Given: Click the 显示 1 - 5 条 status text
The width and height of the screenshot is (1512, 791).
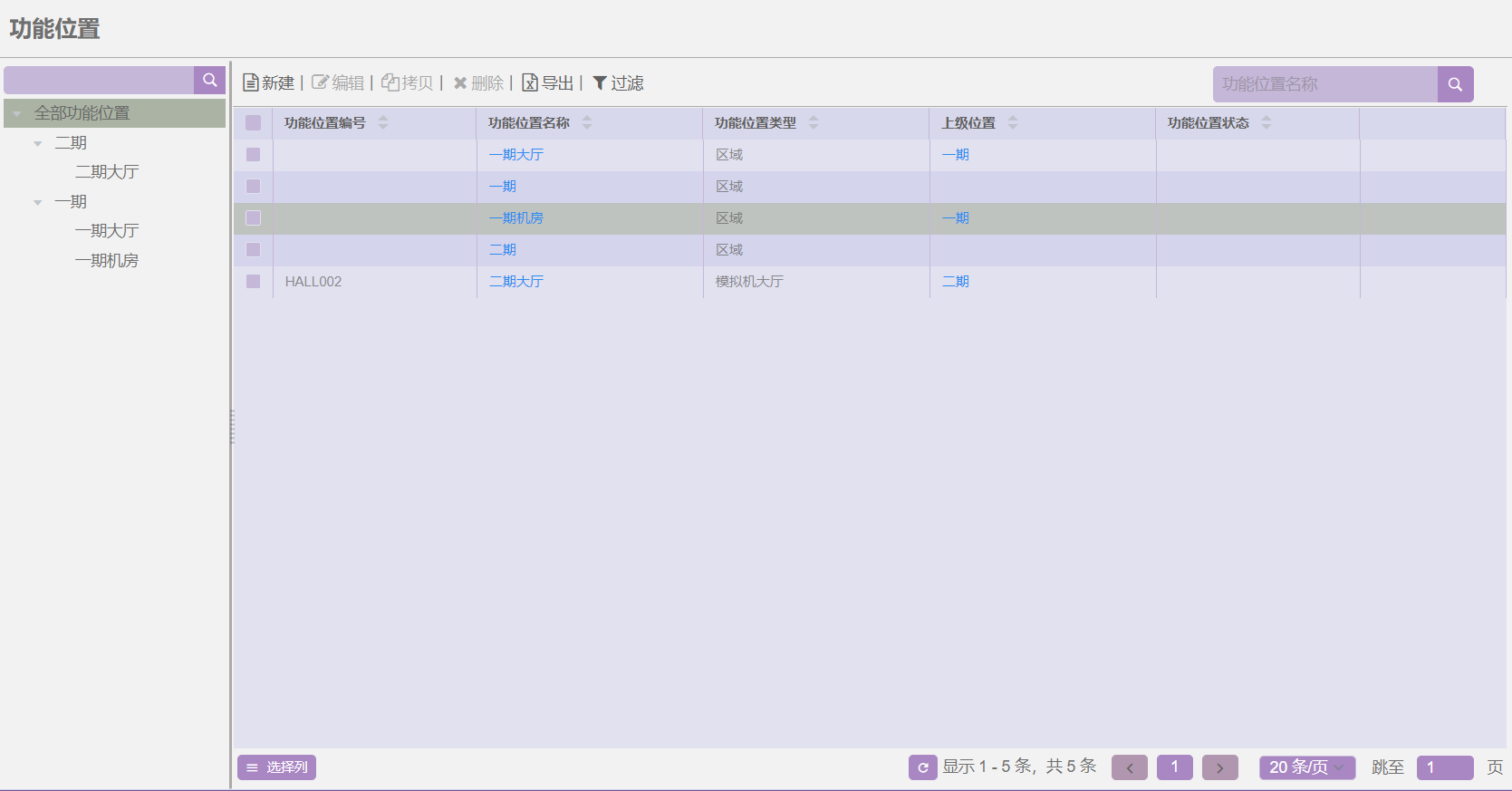Looking at the screenshot, I should click(x=987, y=767).
